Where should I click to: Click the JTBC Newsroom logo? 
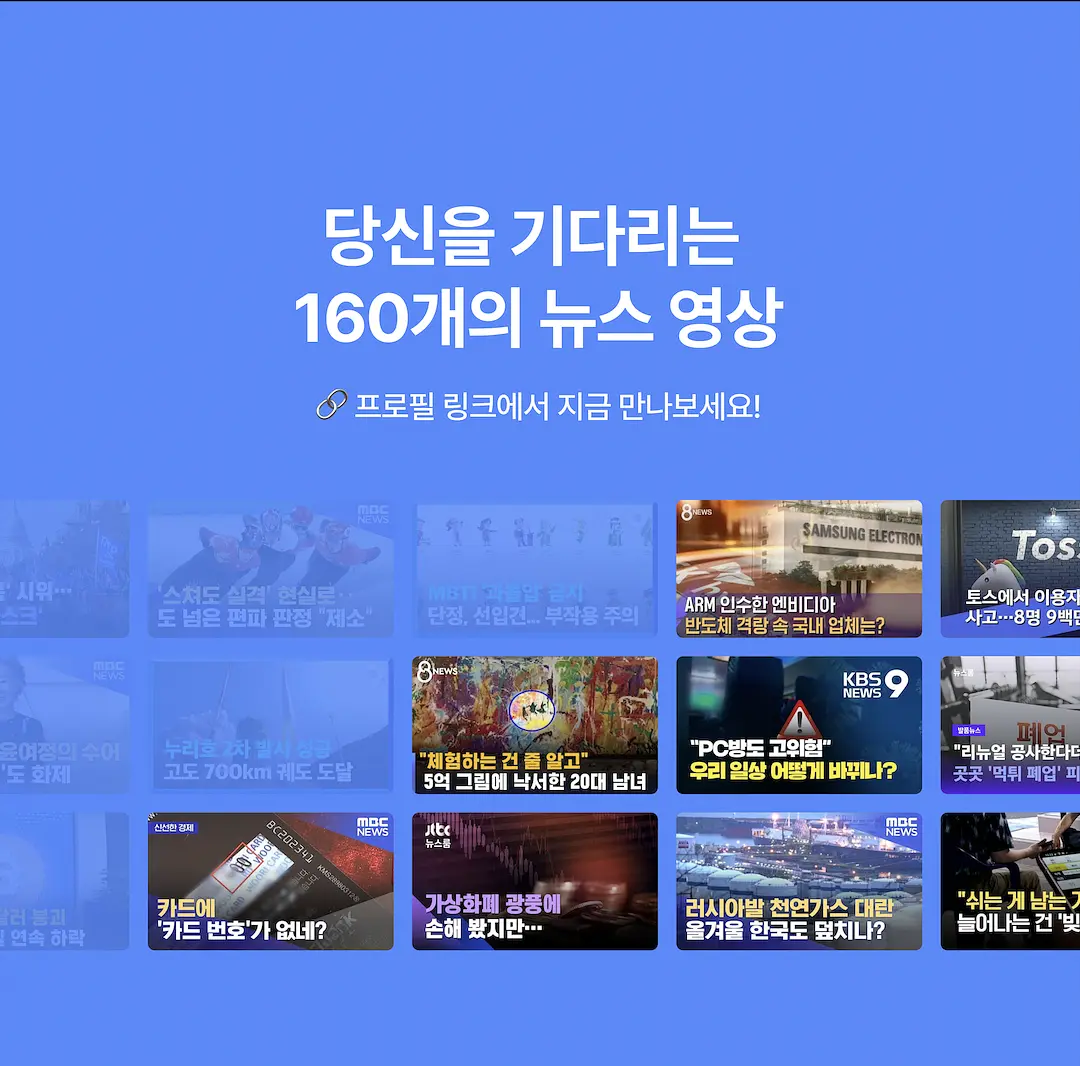tap(437, 835)
